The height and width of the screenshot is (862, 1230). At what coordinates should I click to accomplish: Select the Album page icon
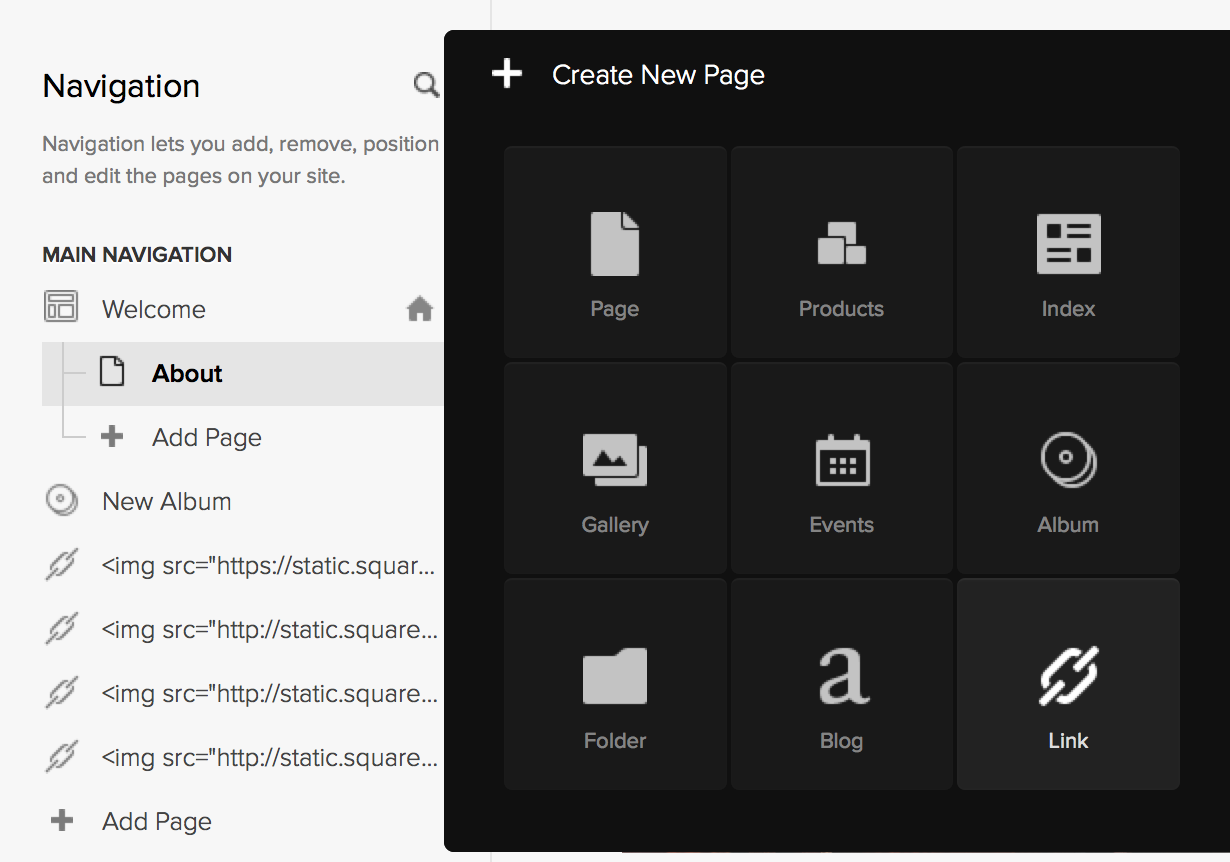coord(1068,468)
